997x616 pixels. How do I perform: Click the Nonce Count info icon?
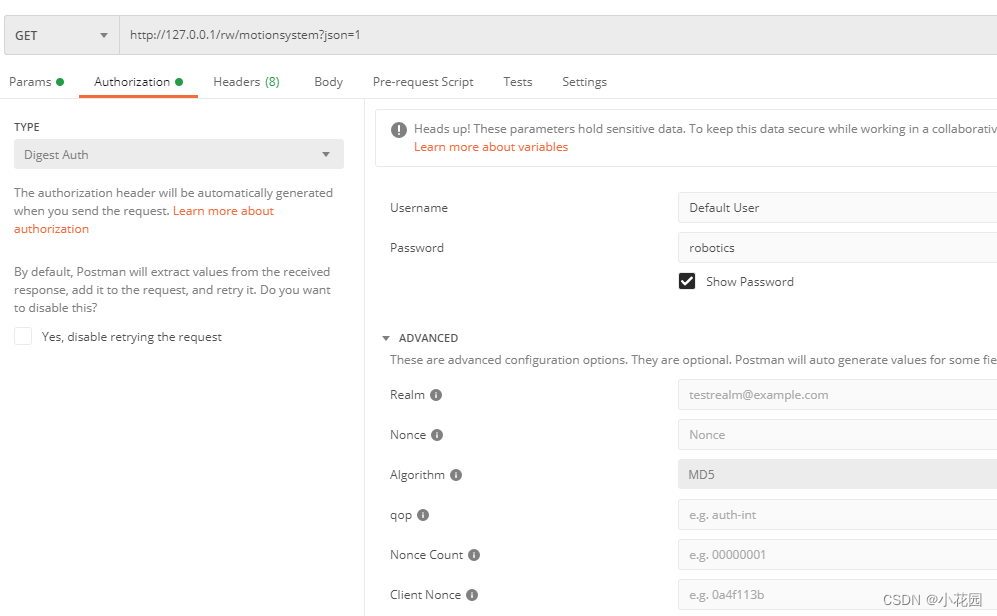(474, 555)
